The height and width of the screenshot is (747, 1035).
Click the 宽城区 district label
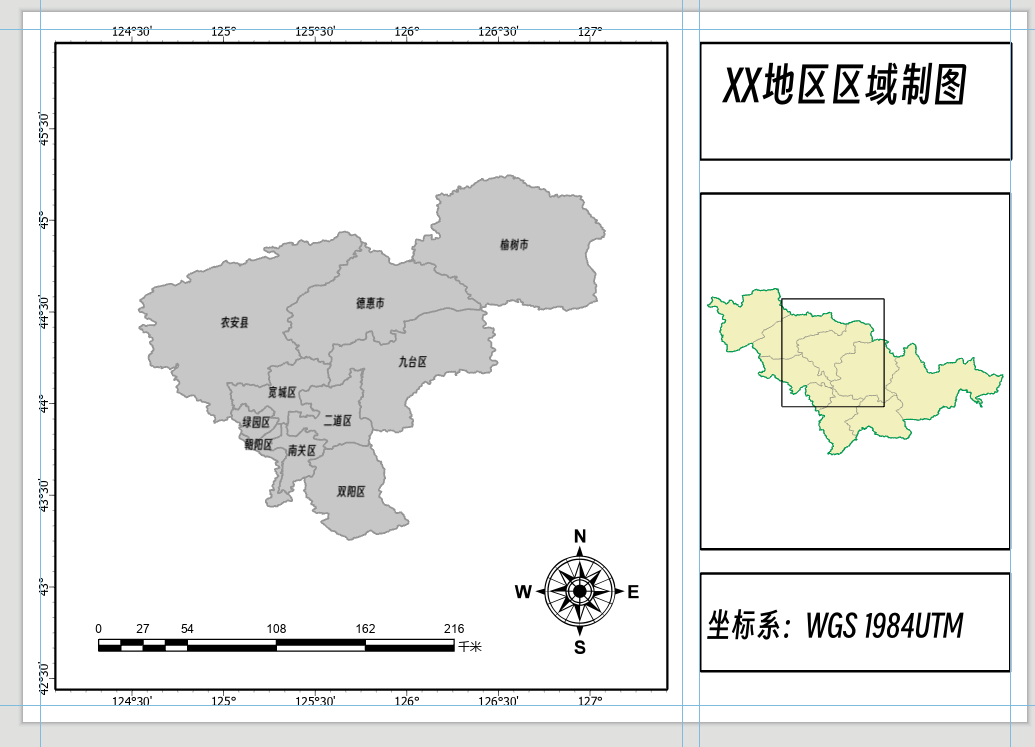282,393
